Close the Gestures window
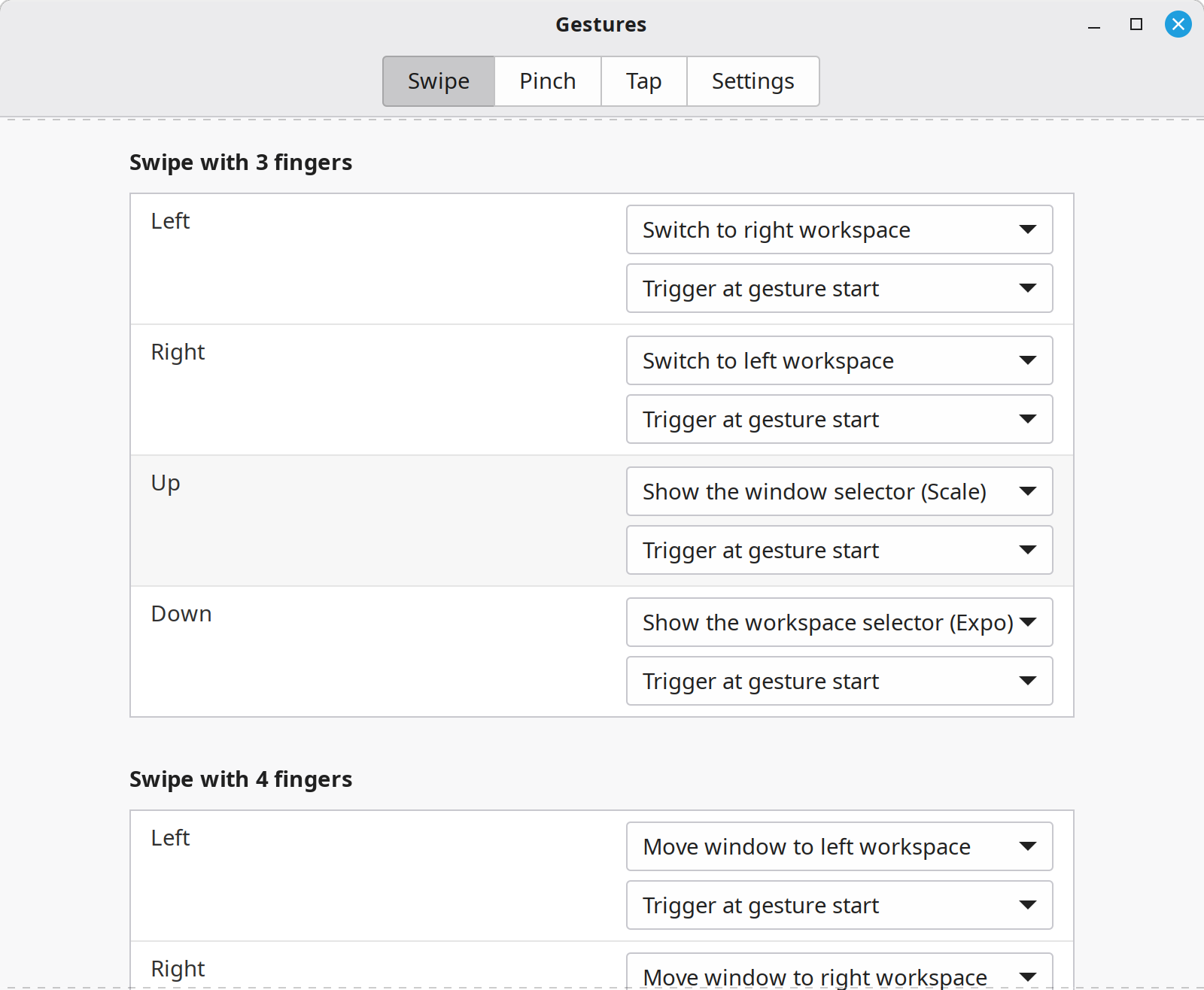Image resolution: width=1204 pixels, height=990 pixels. click(x=1178, y=24)
